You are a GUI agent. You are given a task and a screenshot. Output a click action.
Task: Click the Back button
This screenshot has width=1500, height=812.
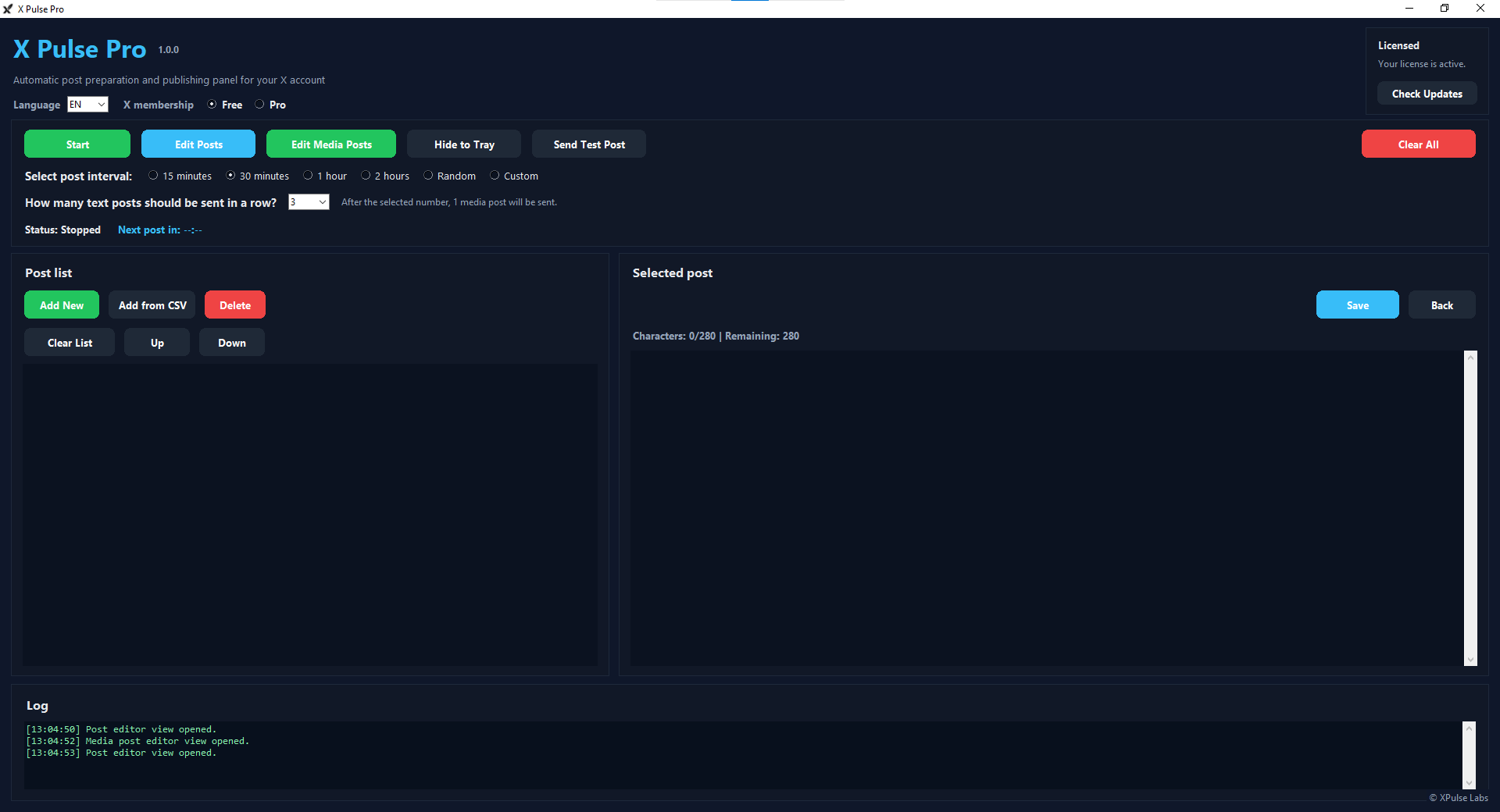tap(1442, 305)
